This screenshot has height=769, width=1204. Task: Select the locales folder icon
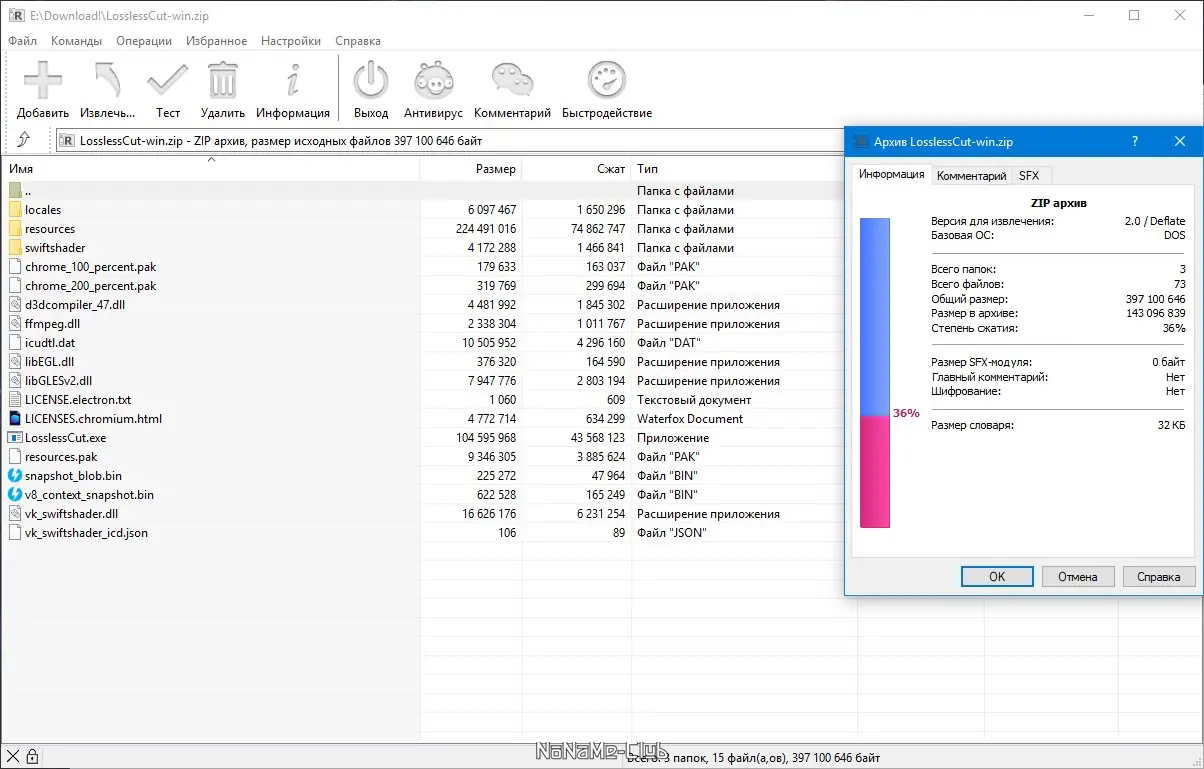pos(15,210)
